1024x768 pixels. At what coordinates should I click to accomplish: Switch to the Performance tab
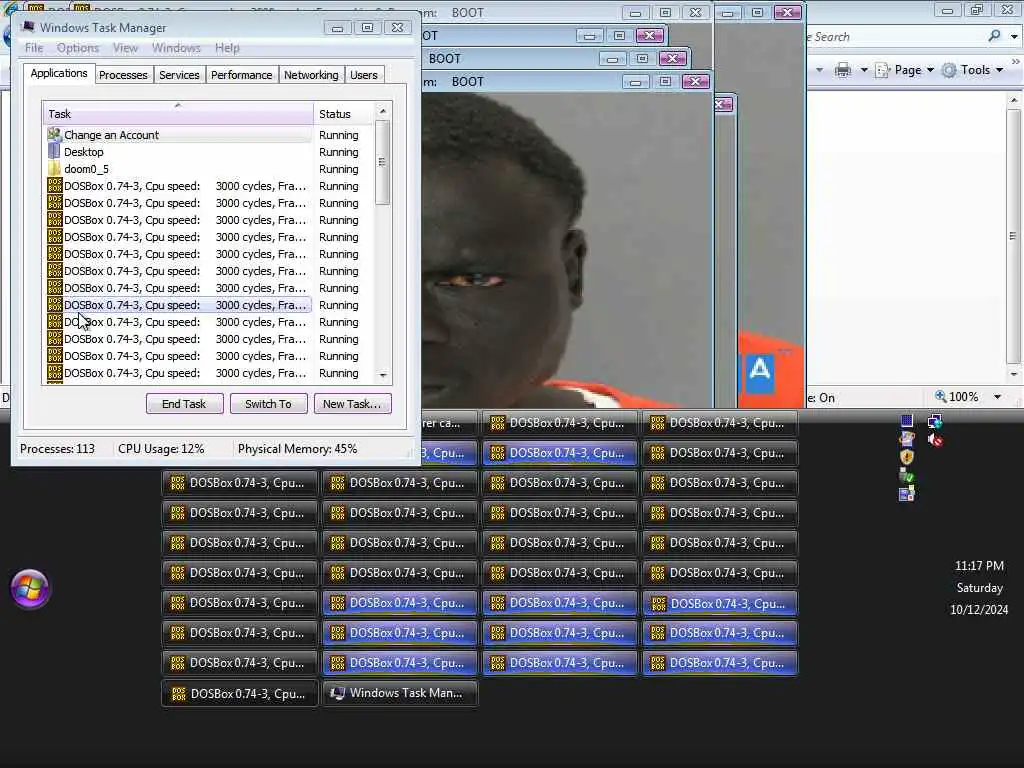[241, 75]
